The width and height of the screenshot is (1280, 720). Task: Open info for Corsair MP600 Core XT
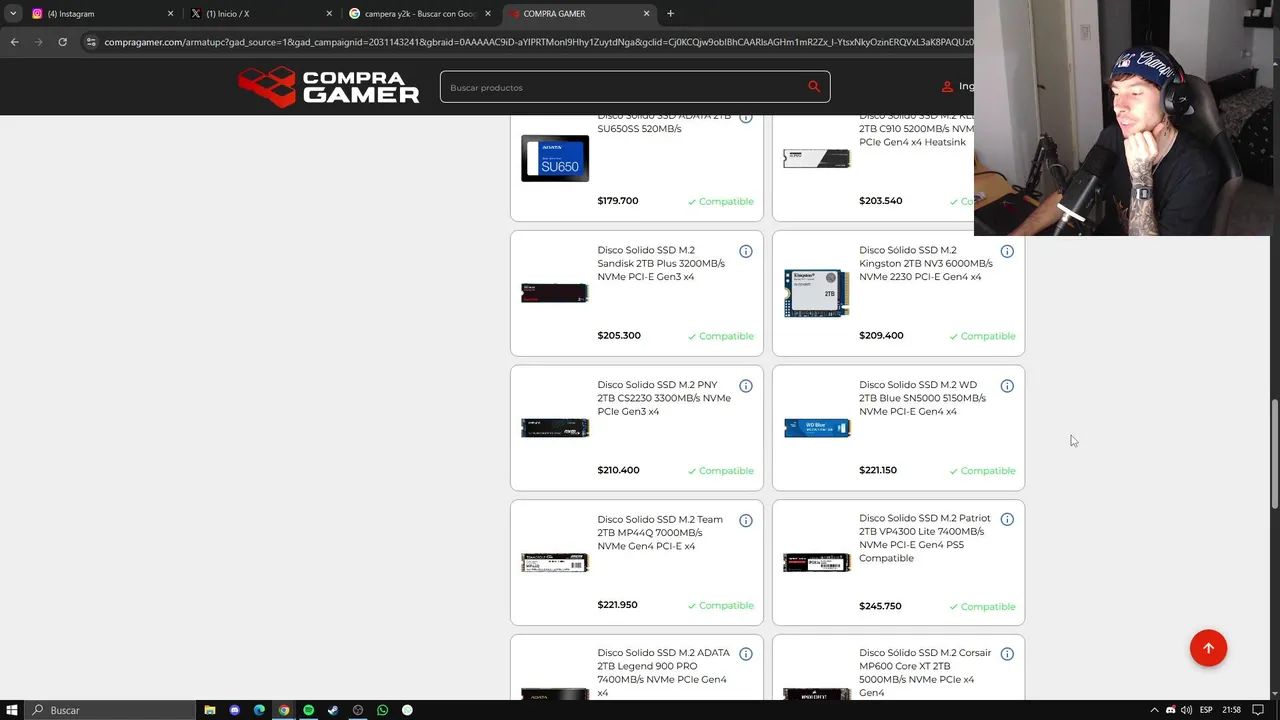click(1007, 654)
